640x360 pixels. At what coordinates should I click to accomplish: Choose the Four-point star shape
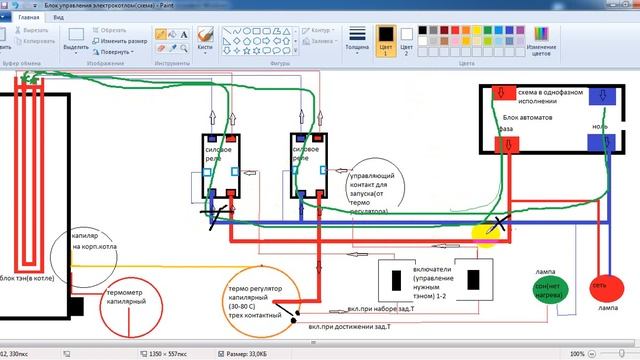(237, 51)
